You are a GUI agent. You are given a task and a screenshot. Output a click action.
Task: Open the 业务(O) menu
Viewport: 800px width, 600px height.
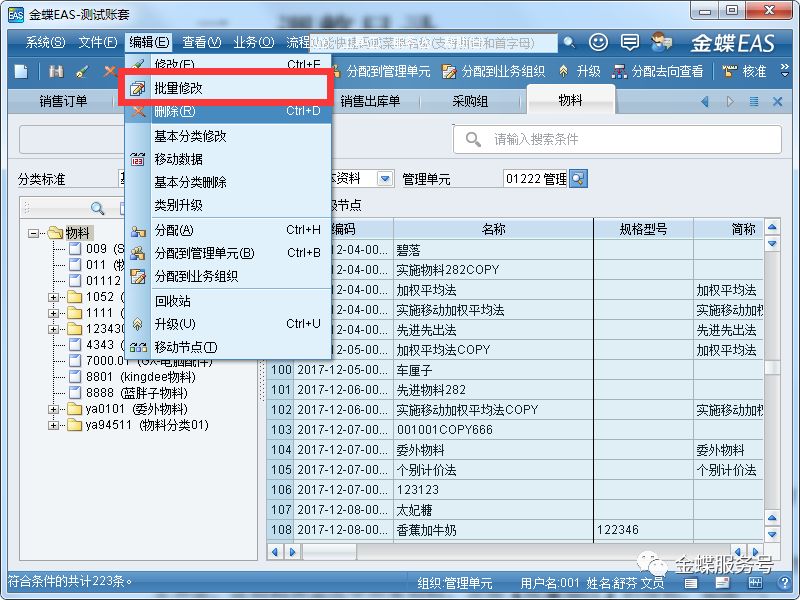point(254,42)
